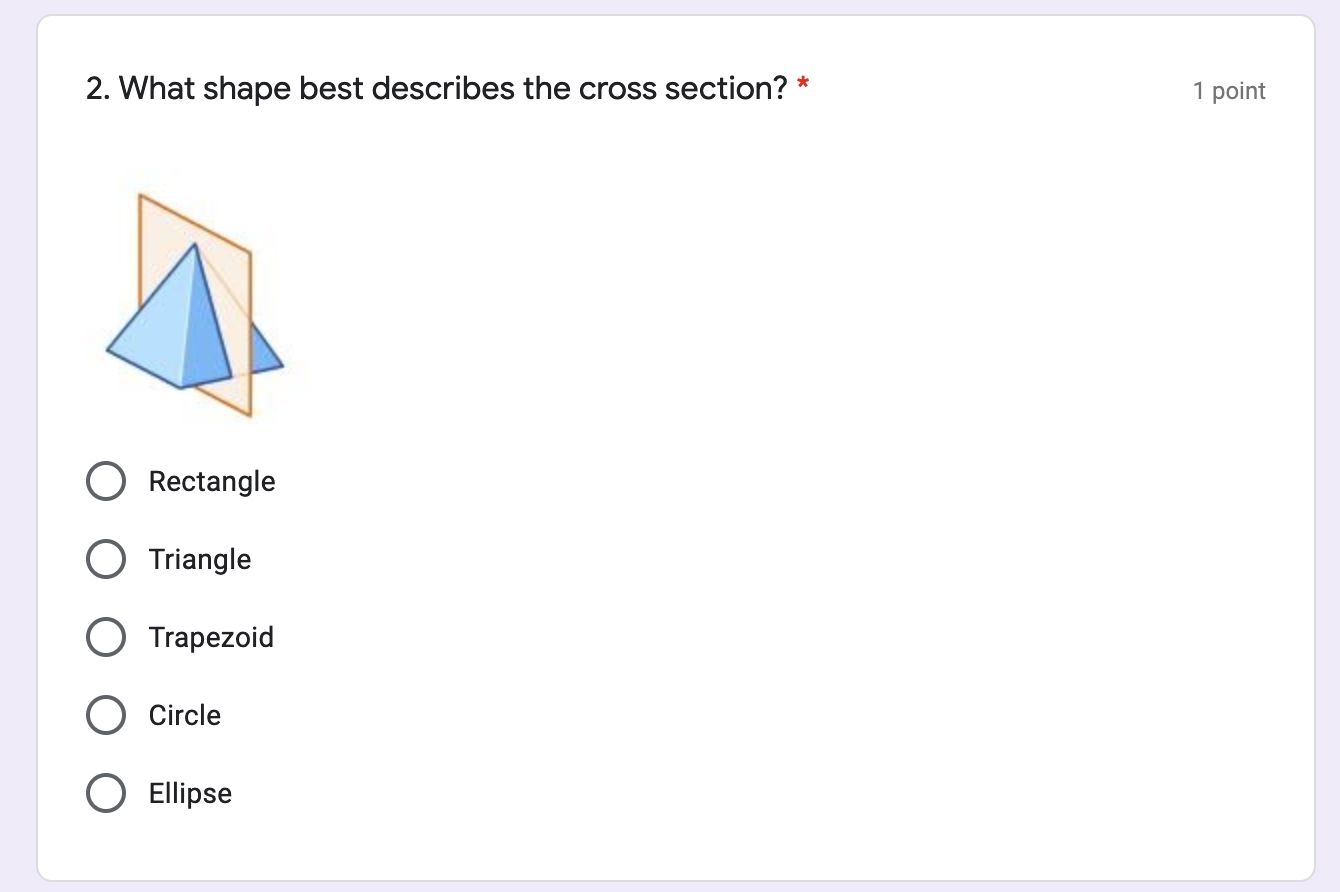This screenshot has width=1340, height=892.
Task: Click the question number 2 text
Action: click(94, 88)
